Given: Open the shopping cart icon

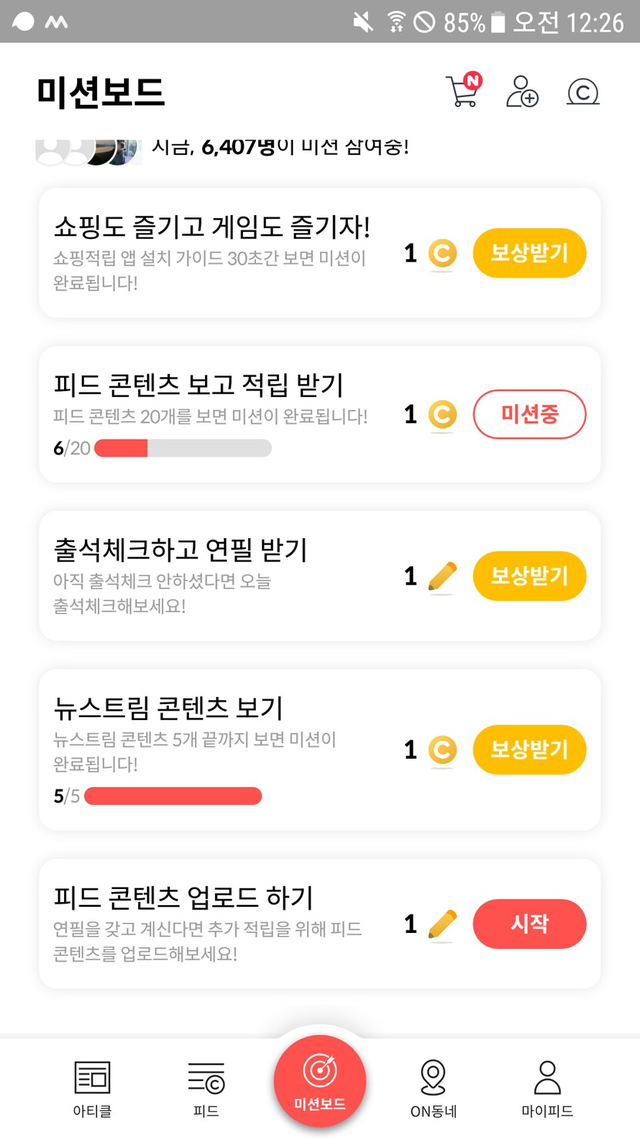Looking at the screenshot, I should [462, 91].
